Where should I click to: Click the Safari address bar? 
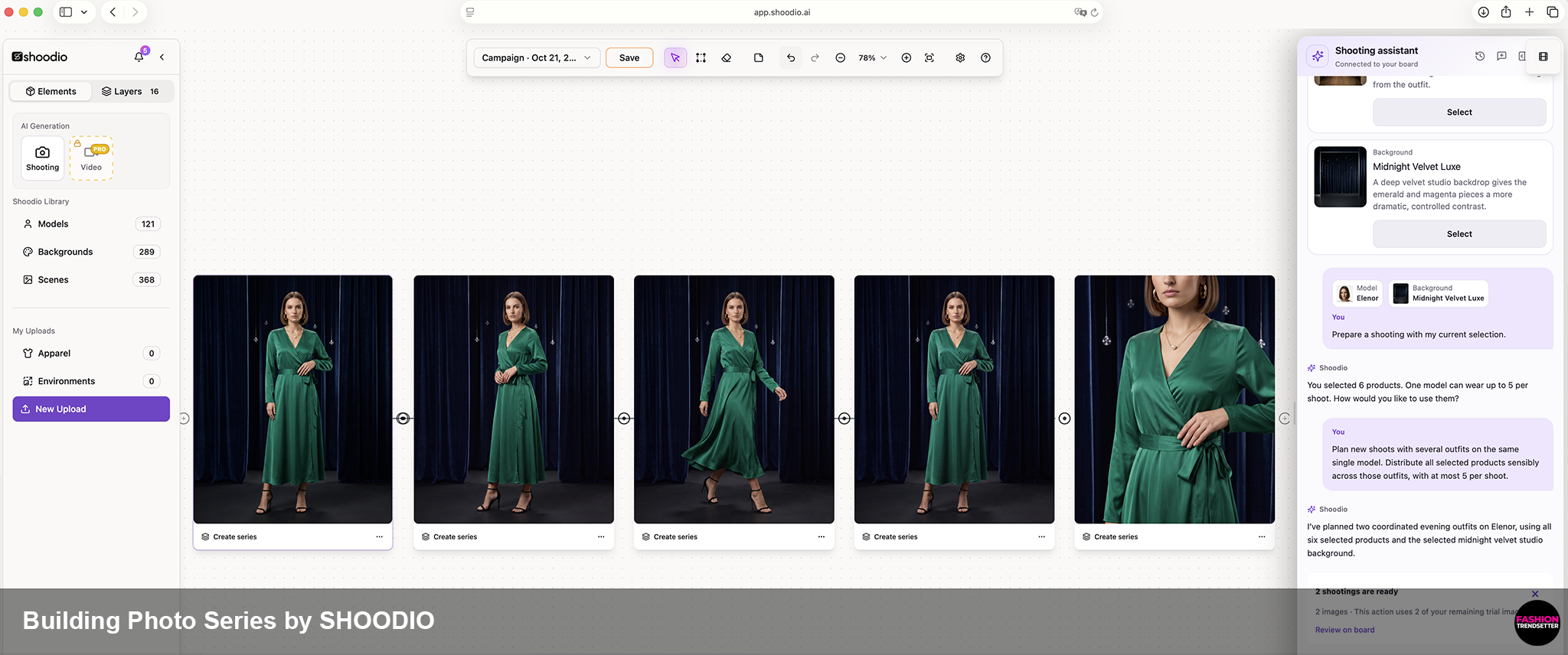click(x=782, y=12)
